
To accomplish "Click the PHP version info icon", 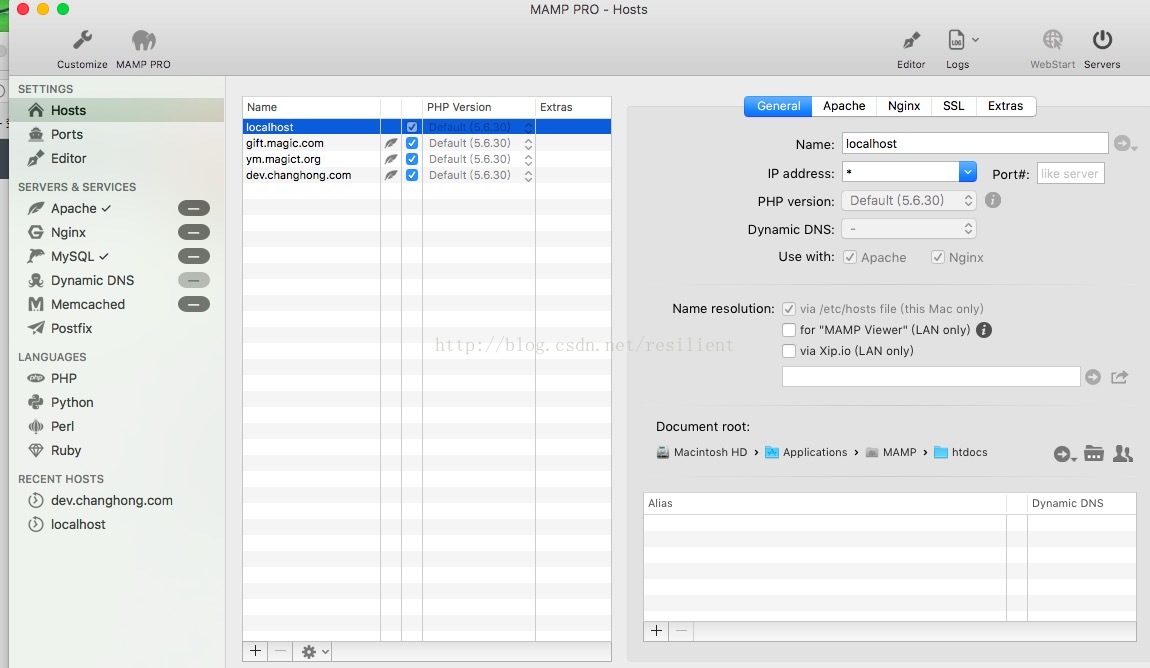I will coord(993,200).
